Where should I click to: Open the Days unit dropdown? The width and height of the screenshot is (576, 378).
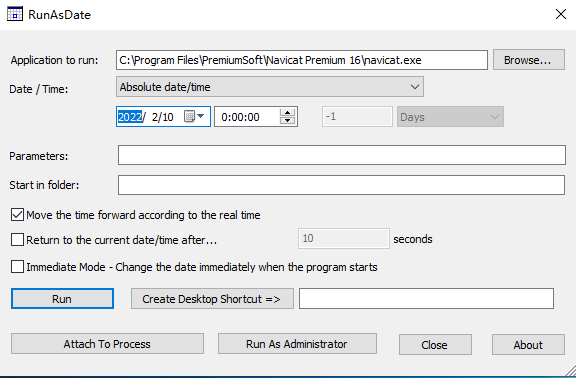(450, 117)
